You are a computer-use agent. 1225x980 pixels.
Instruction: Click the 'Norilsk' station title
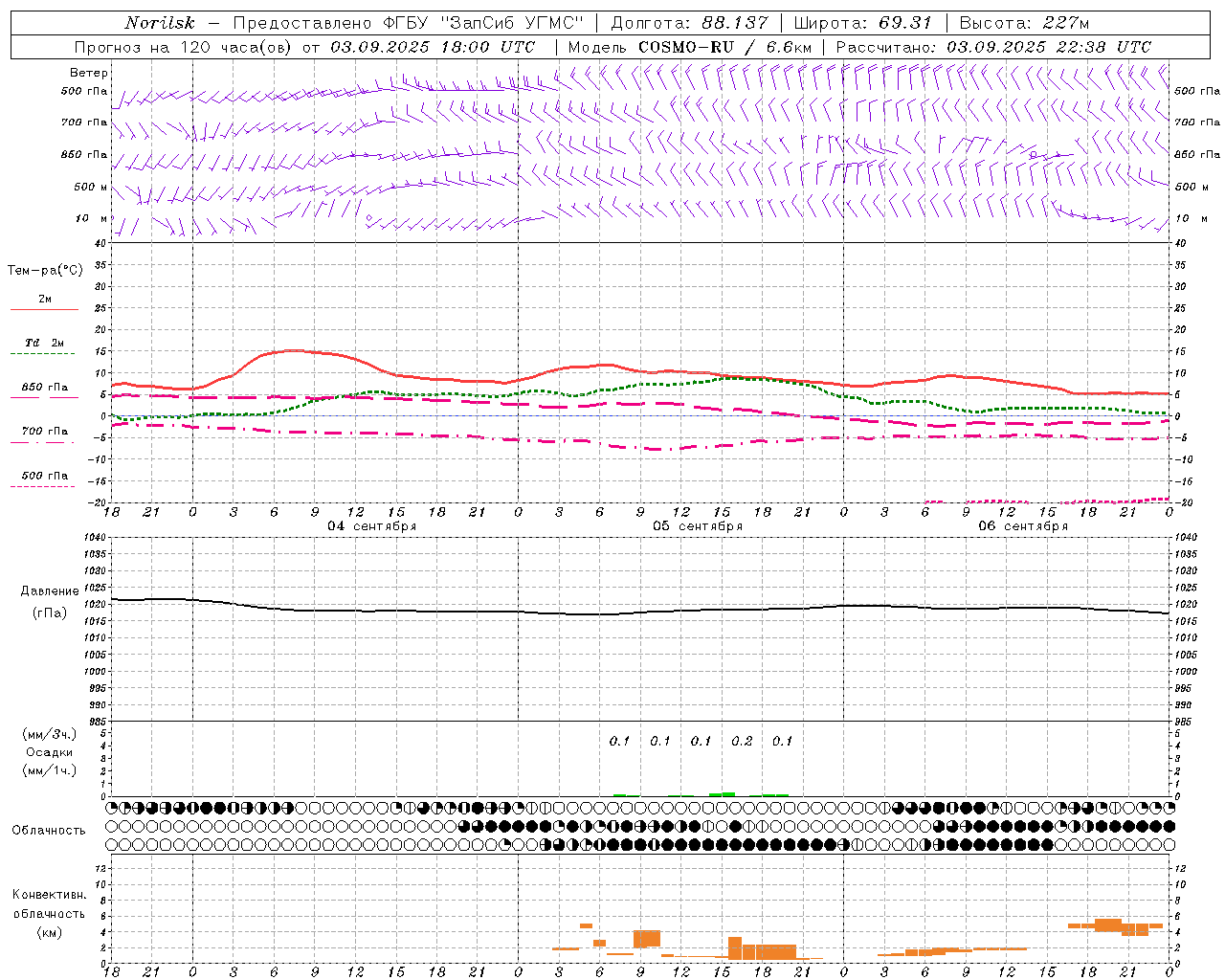click(159, 23)
